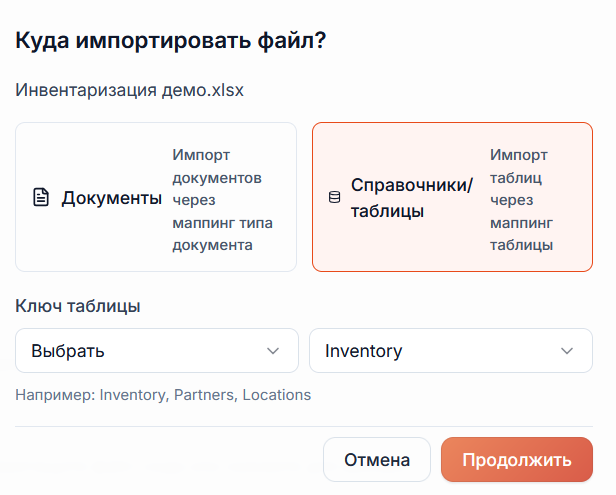
Task: Click the description Импорт таблиц через маппинг
Action: (x=521, y=200)
